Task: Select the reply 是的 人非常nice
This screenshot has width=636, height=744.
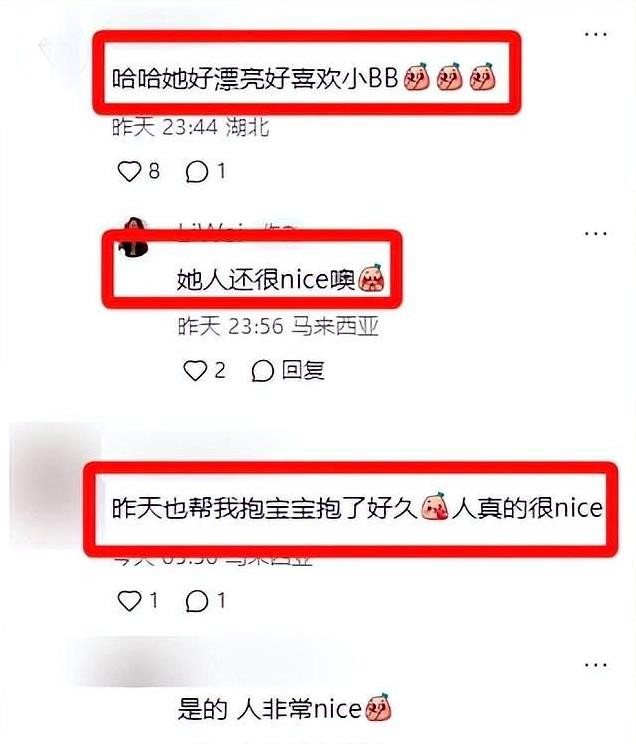Action: point(285,708)
